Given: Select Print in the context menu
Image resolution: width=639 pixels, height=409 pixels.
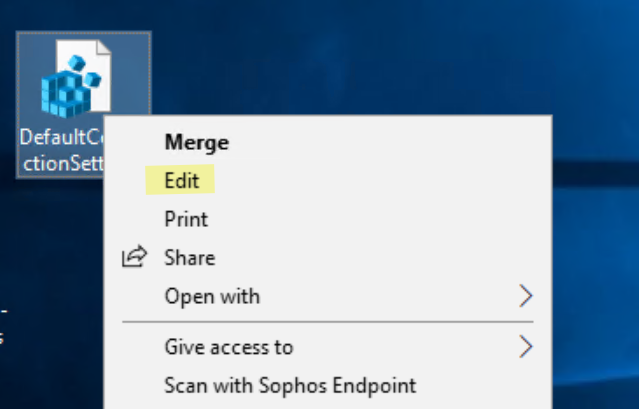Looking at the screenshot, I should (x=186, y=219).
